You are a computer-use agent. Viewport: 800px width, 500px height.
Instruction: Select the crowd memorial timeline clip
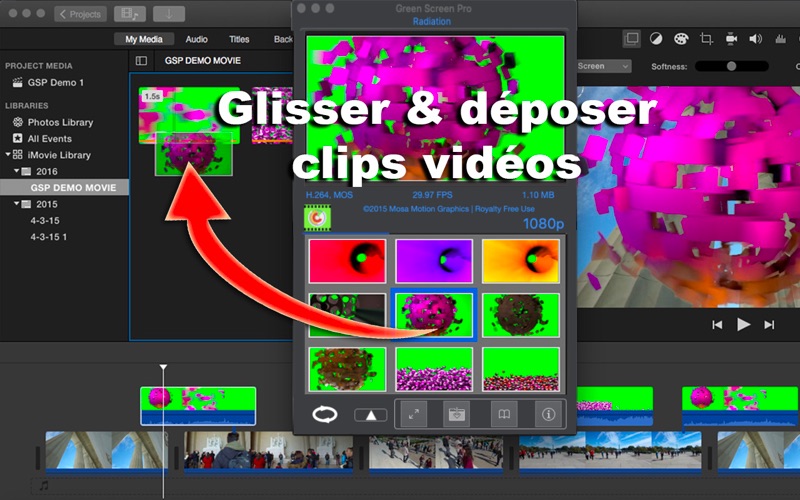point(268,453)
